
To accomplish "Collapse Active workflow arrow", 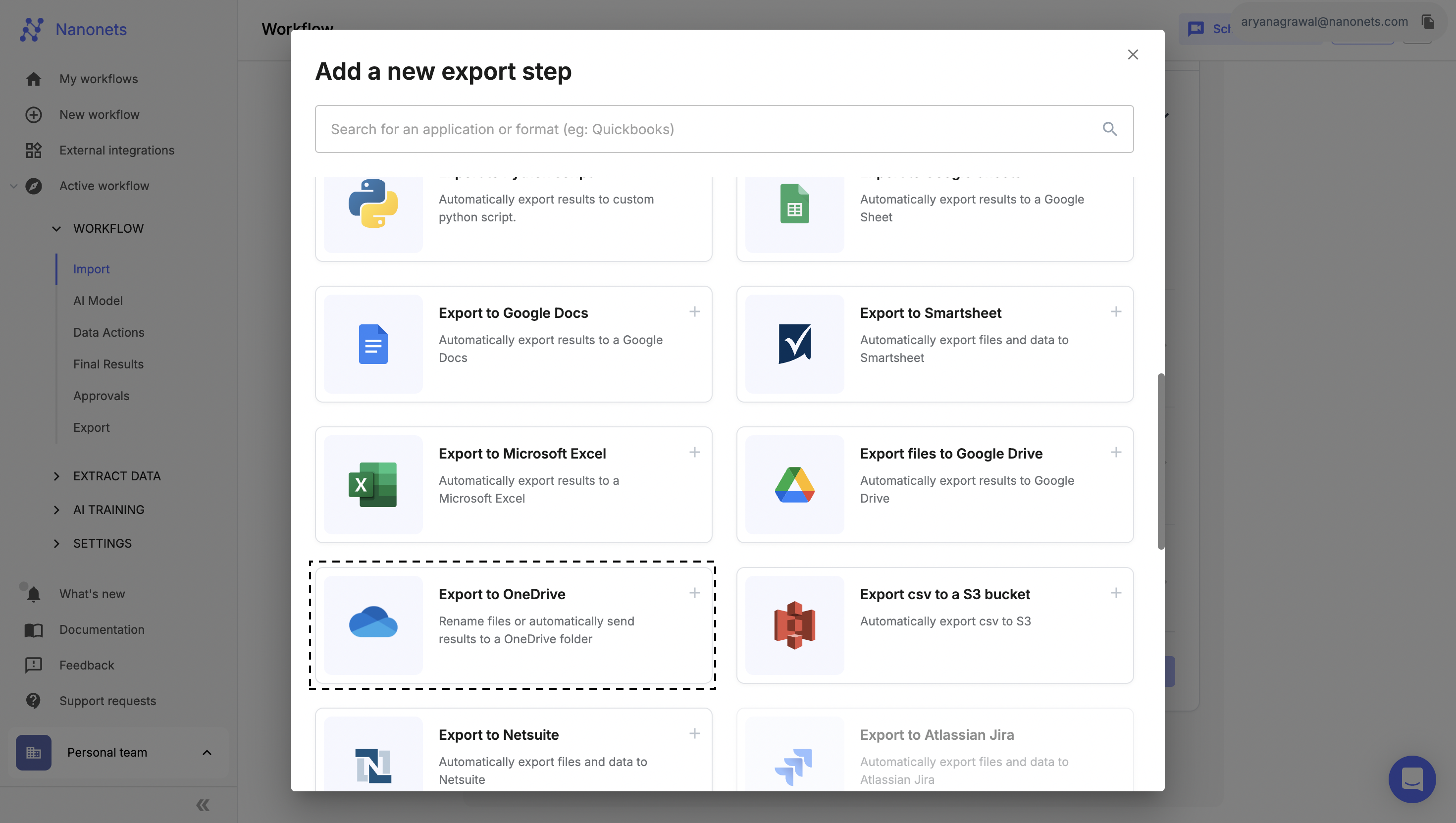I will [13, 186].
